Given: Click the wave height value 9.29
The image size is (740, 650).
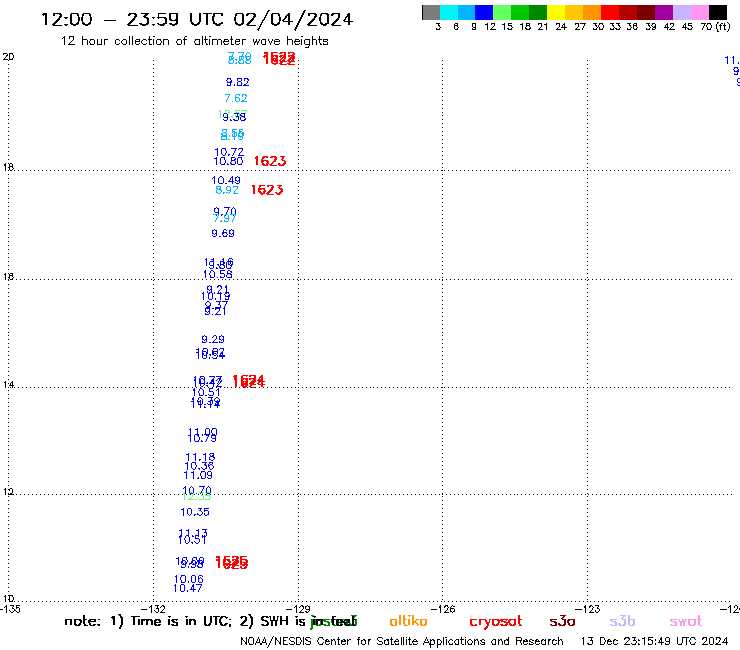Looking at the screenshot, I should (213, 339).
